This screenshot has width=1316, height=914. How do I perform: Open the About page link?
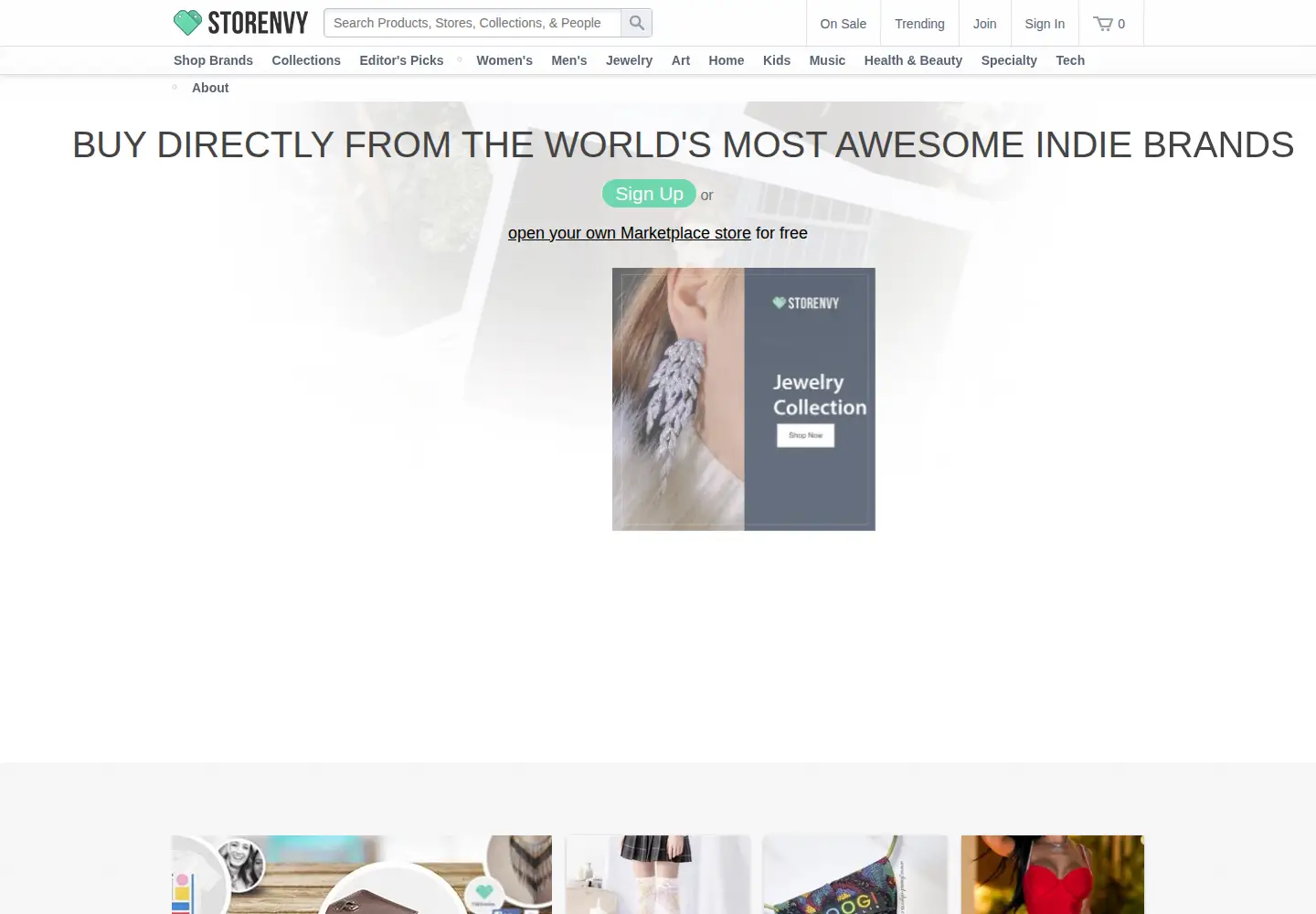[210, 88]
